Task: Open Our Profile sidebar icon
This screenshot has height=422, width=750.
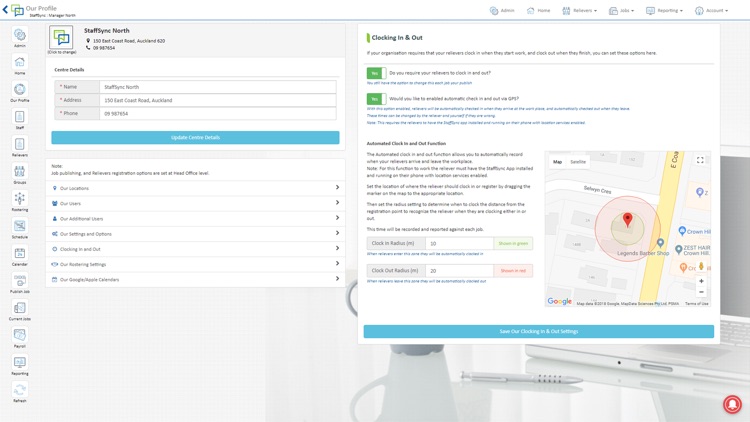Action: (20, 89)
